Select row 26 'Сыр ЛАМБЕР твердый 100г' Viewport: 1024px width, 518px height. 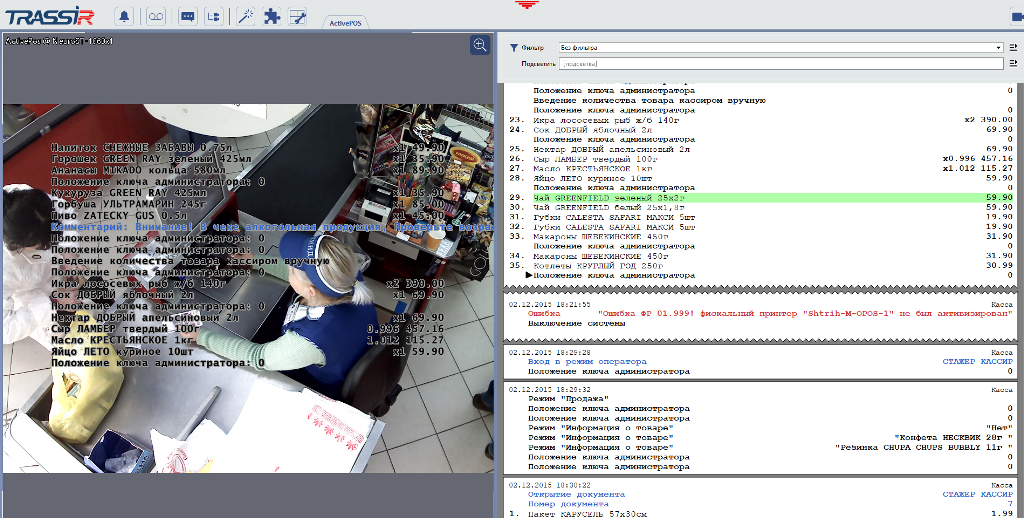click(761, 159)
